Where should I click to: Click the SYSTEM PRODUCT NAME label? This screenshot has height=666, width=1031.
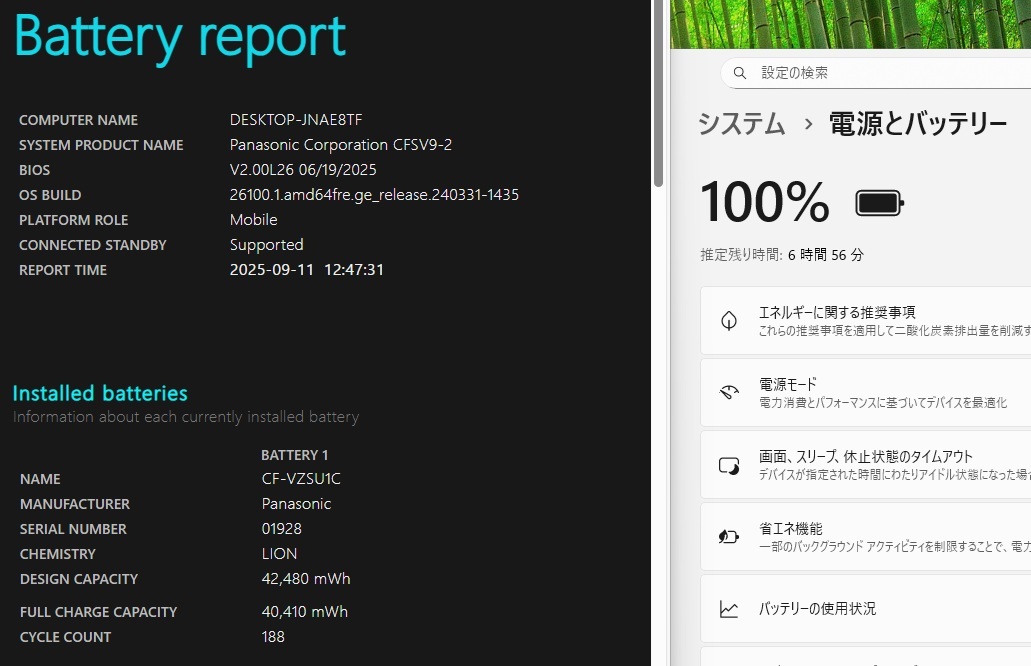click(101, 145)
